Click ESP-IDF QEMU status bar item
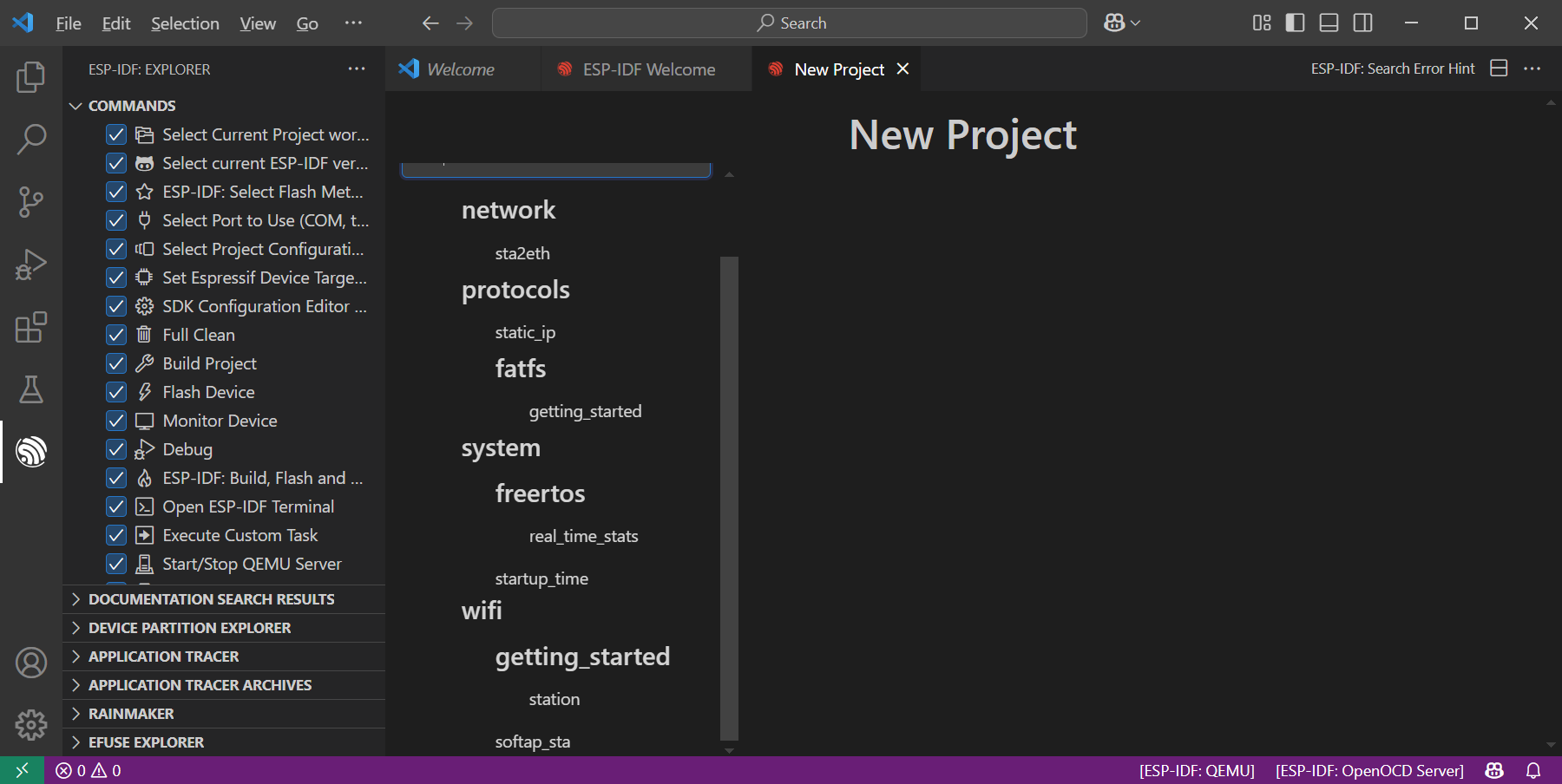This screenshot has width=1562, height=784. [x=1197, y=770]
